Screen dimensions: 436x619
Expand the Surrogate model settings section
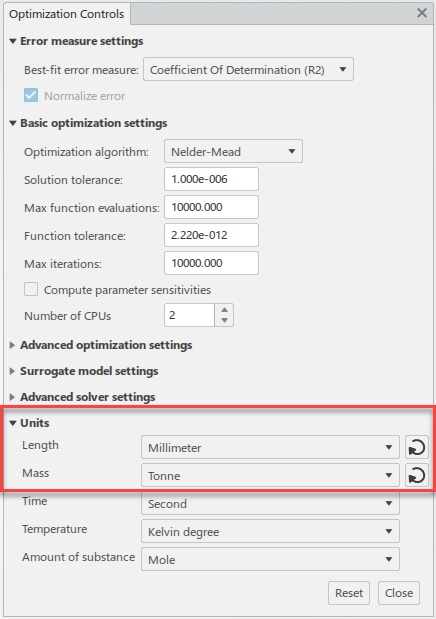(12, 371)
